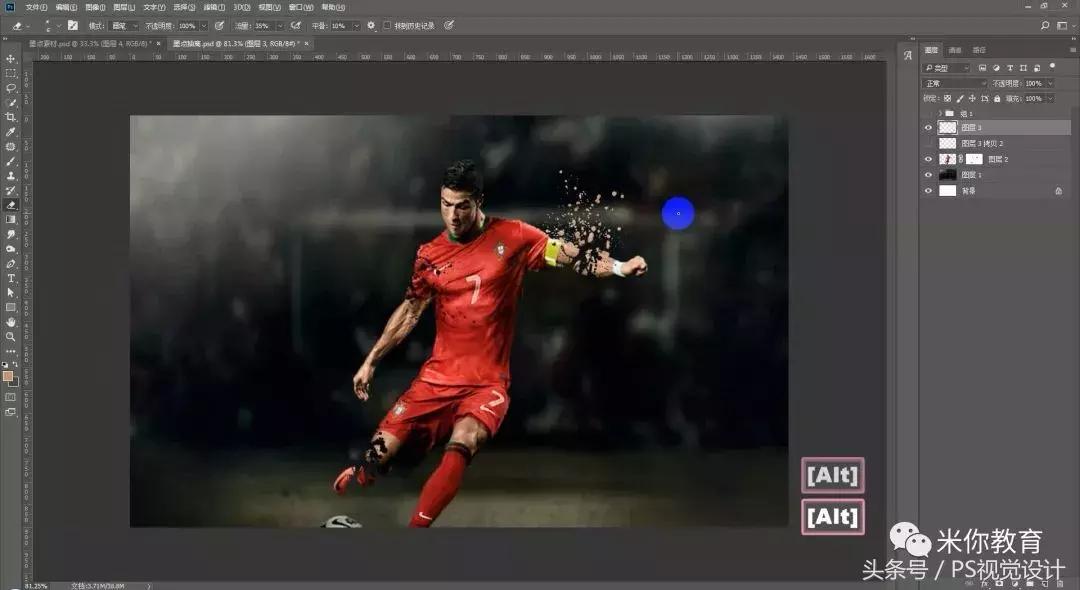
Task: Open the blend mode dropdown showing 正常
Action: 954,84
